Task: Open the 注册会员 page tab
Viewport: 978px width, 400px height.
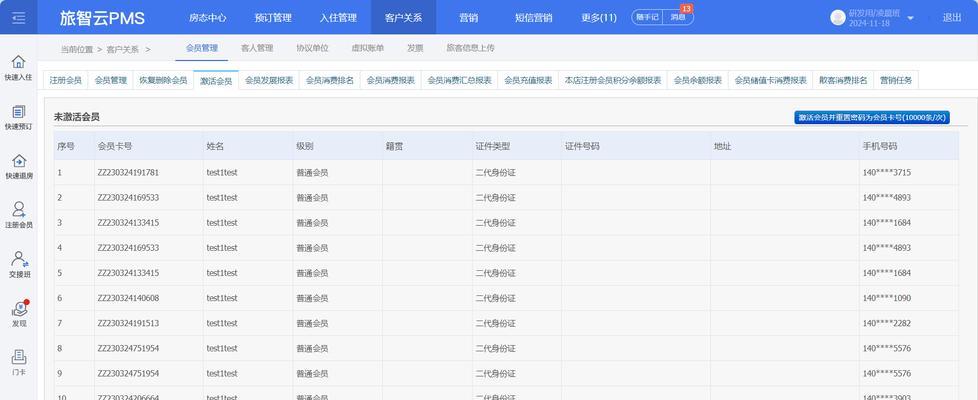Action: (x=65, y=80)
